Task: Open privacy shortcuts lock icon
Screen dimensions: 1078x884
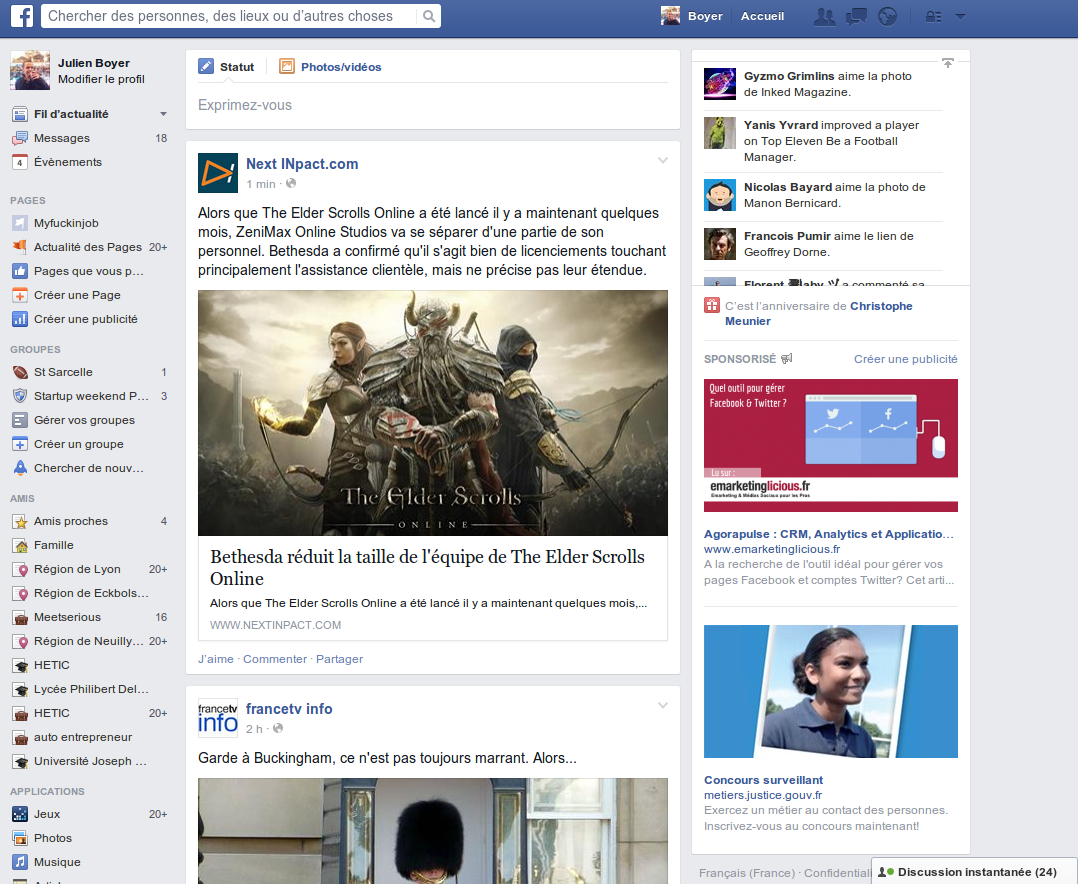Action: point(933,16)
